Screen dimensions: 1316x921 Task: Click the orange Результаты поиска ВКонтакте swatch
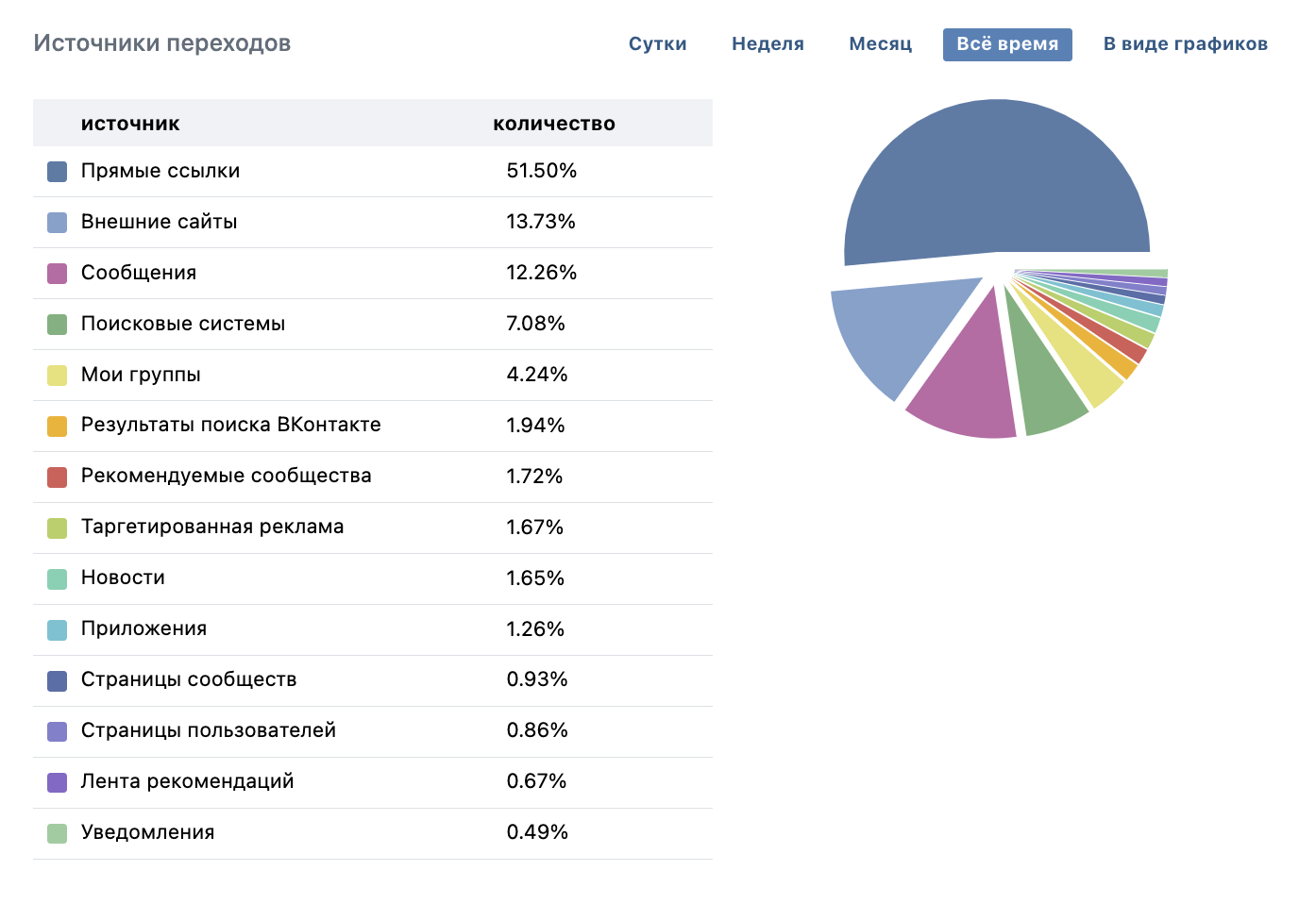pyautogui.click(x=58, y=427)
